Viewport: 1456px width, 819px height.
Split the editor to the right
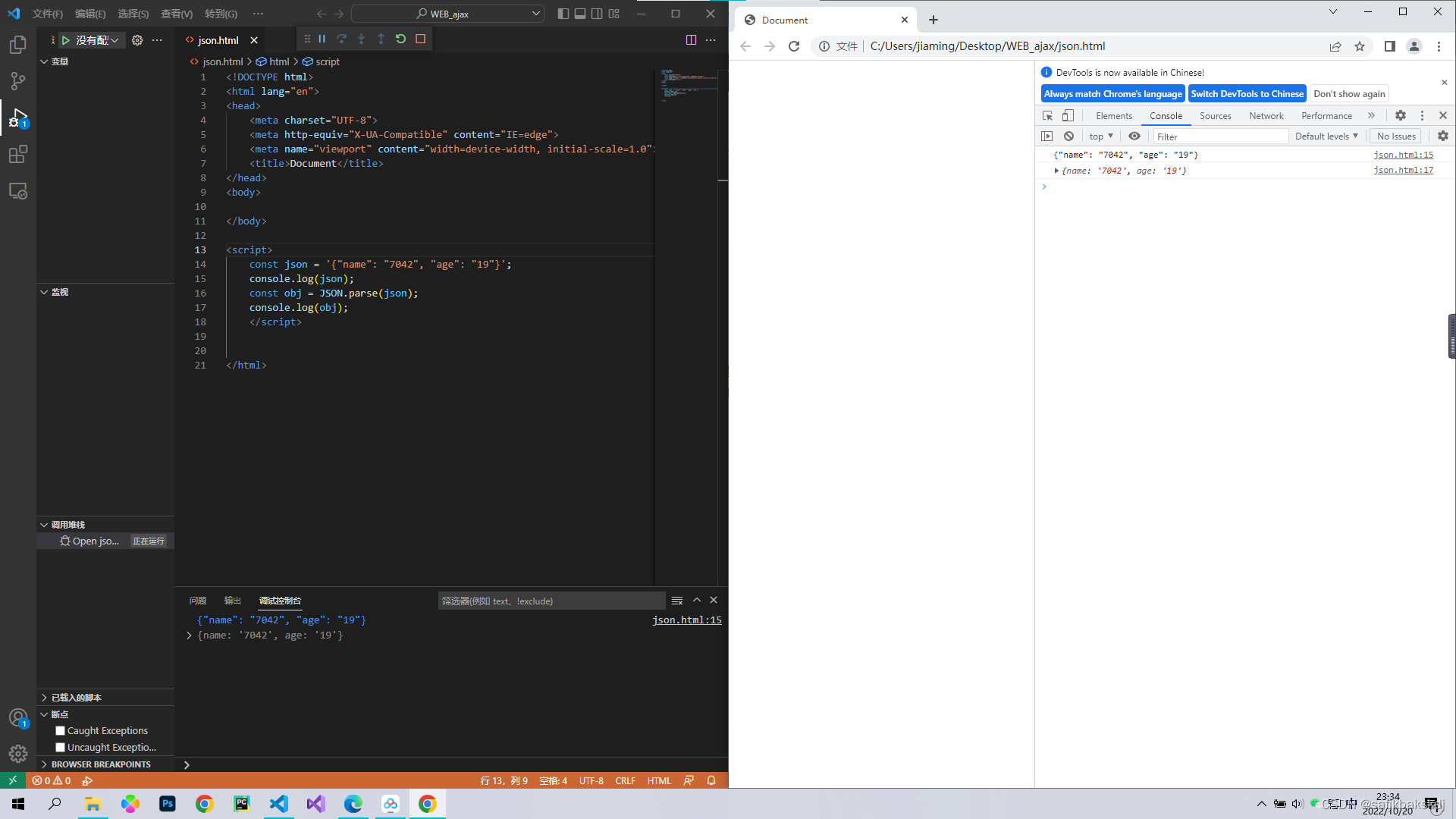691,40
